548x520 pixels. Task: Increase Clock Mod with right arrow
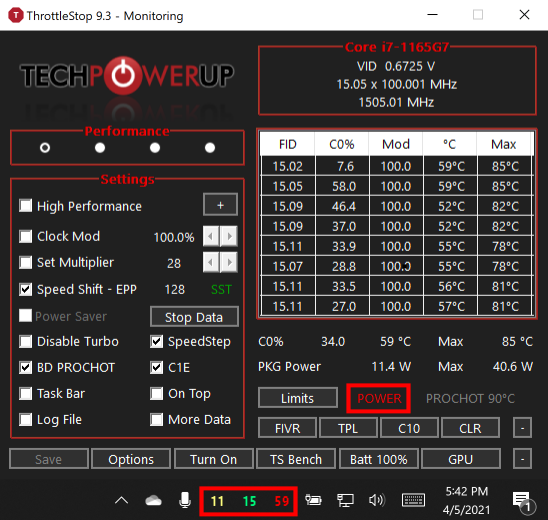click(229, 236)
